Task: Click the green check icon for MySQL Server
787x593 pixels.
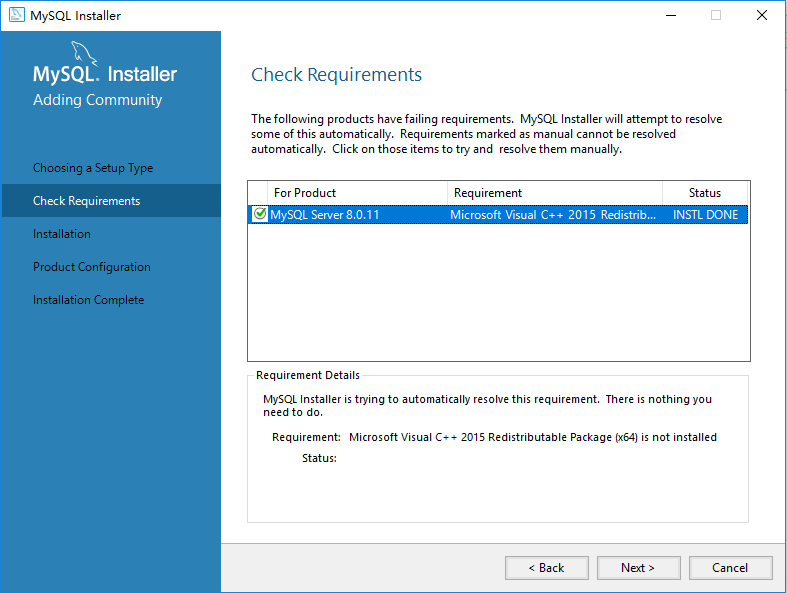Action: pyautogui.click(x=259, y=214)
